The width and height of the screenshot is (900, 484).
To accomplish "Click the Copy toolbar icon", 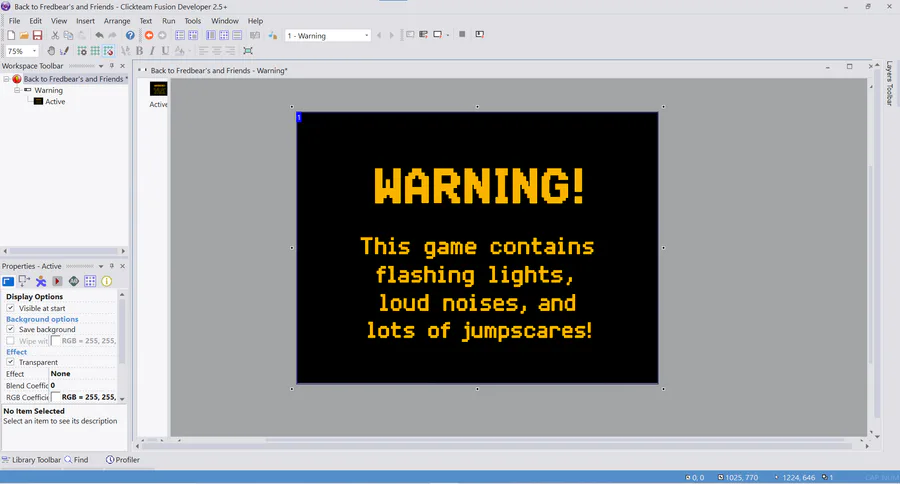I will pos(68,36).
